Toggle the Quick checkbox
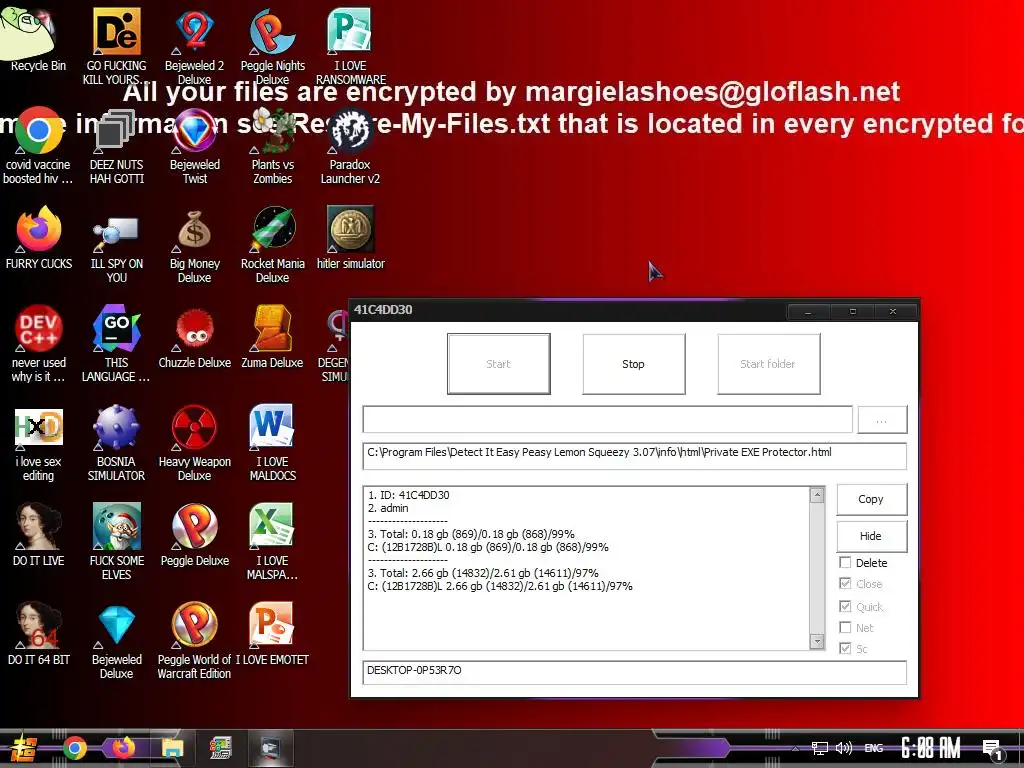 click(x=845, y=606)
